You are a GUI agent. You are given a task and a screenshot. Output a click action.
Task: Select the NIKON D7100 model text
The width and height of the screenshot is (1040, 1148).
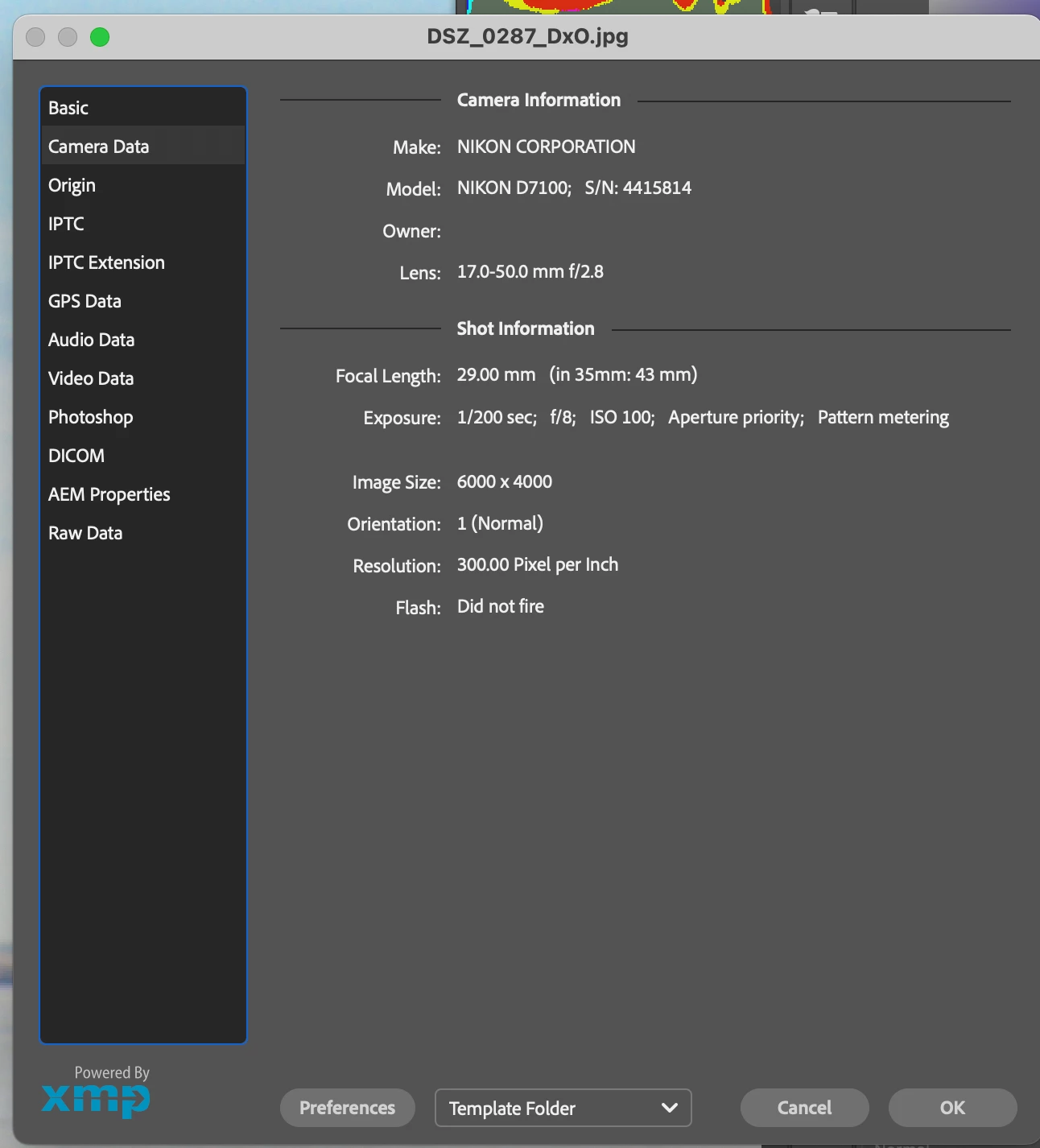[514, 188]
